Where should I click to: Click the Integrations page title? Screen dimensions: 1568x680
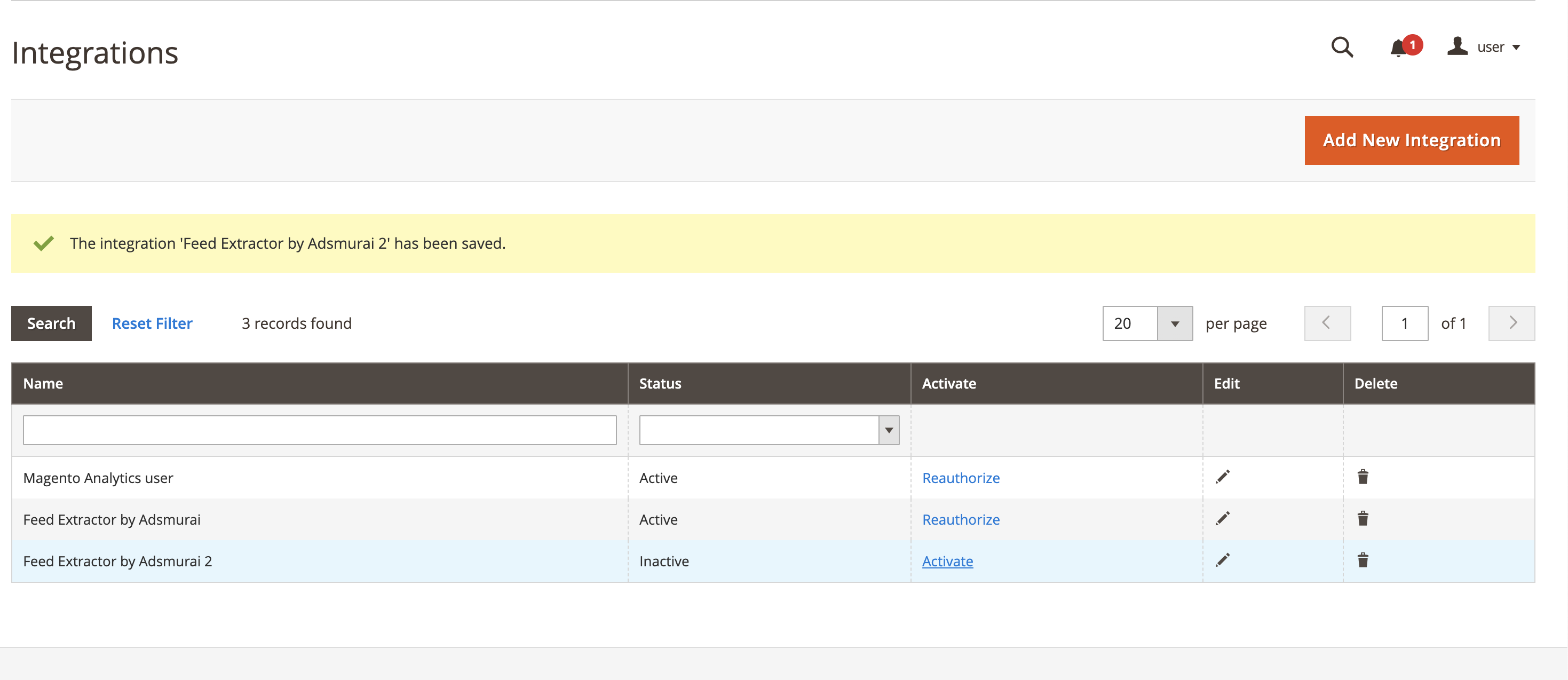coord(95,53)
